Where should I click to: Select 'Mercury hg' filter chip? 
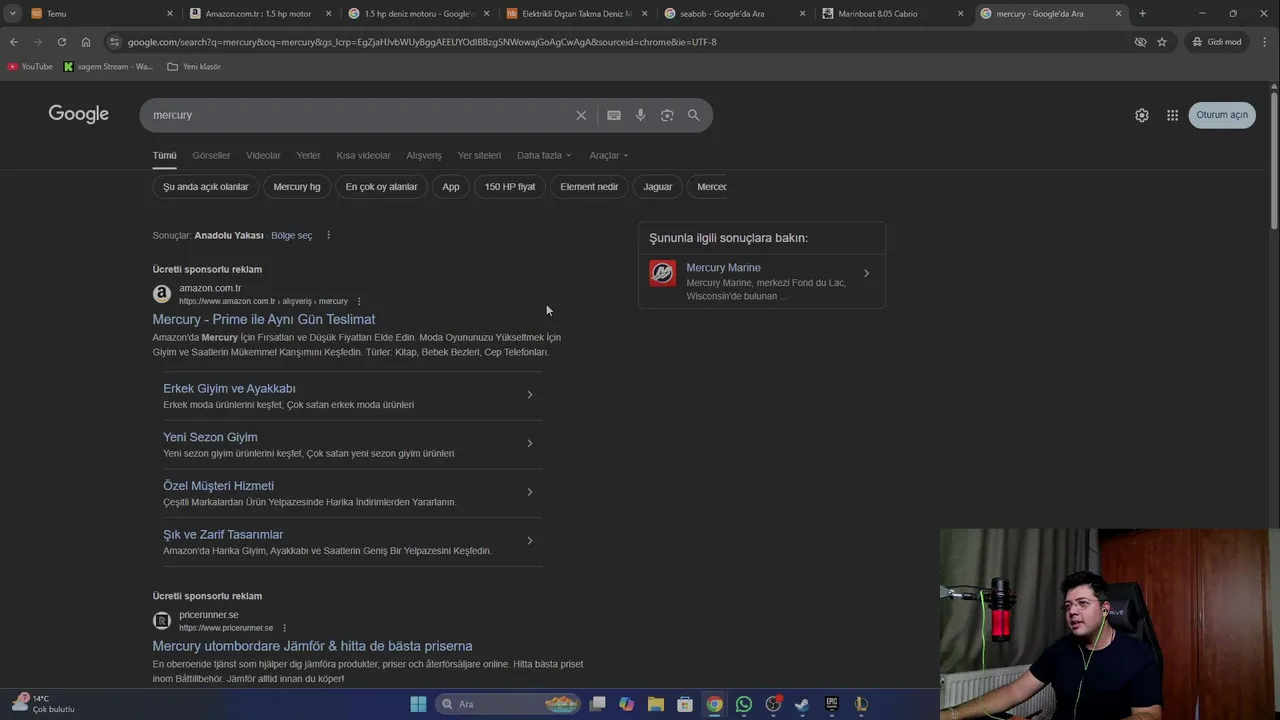tap(297, 187)
